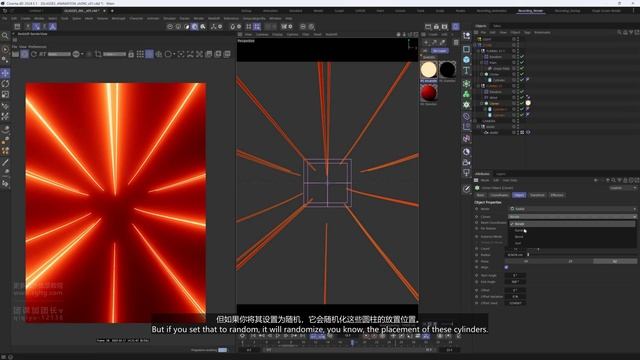Toggle the Align checkbox
The width and height of the screenshot is (640, 360).
click(x=507, y=267)
